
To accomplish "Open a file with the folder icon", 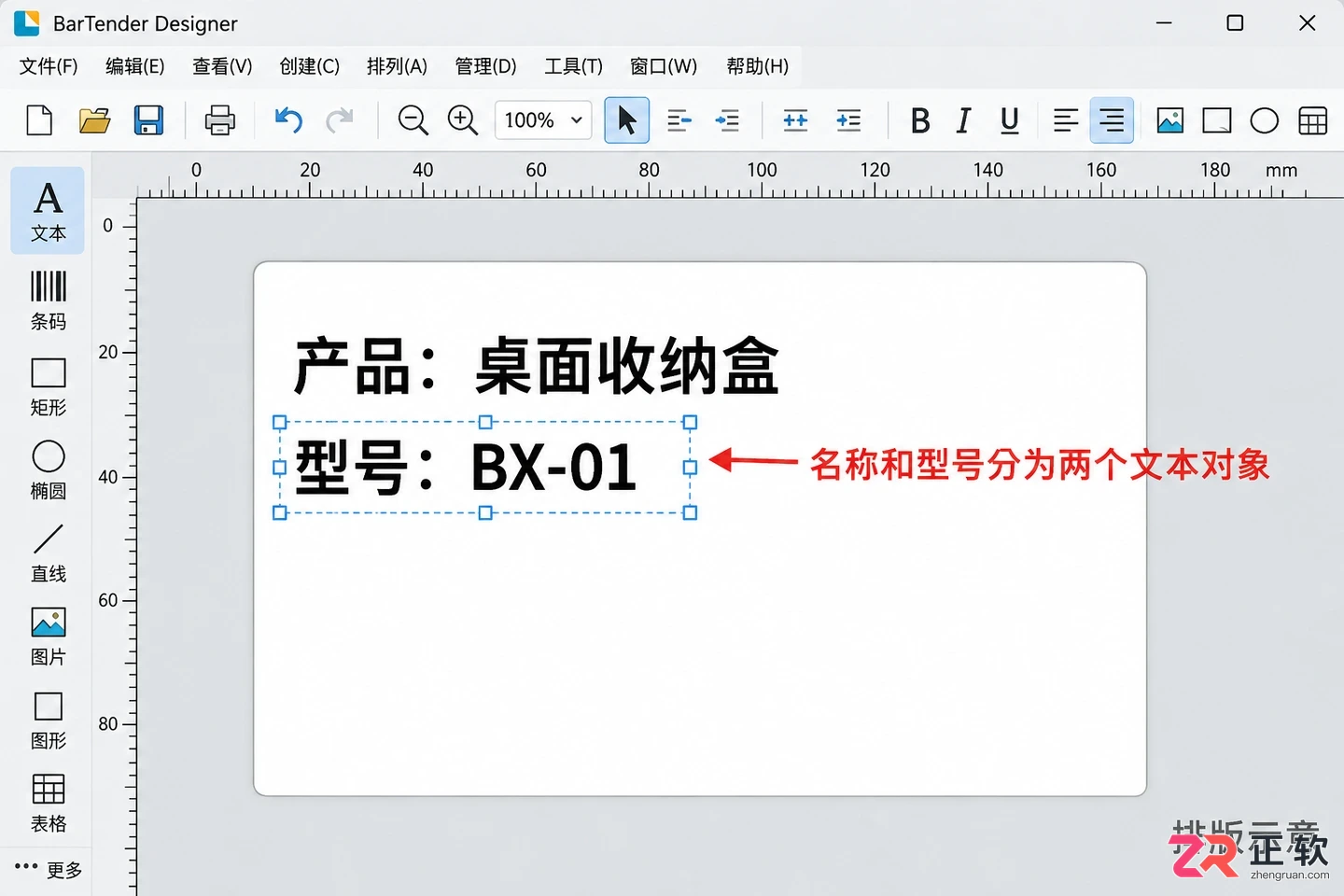I will 94,120.
